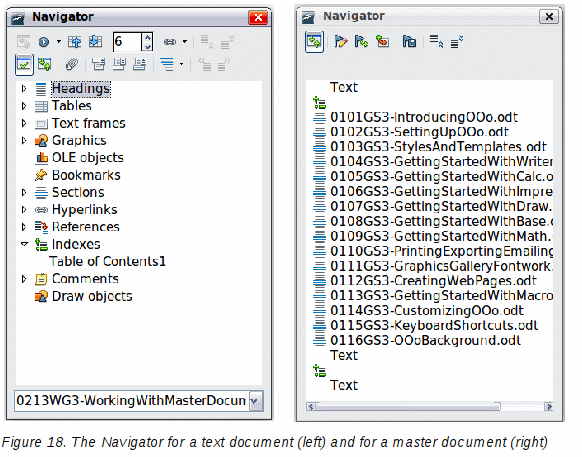The height and width of the screenshot is (457, 582).
Task: Select the Draw objects category
Action: (92, 296)
